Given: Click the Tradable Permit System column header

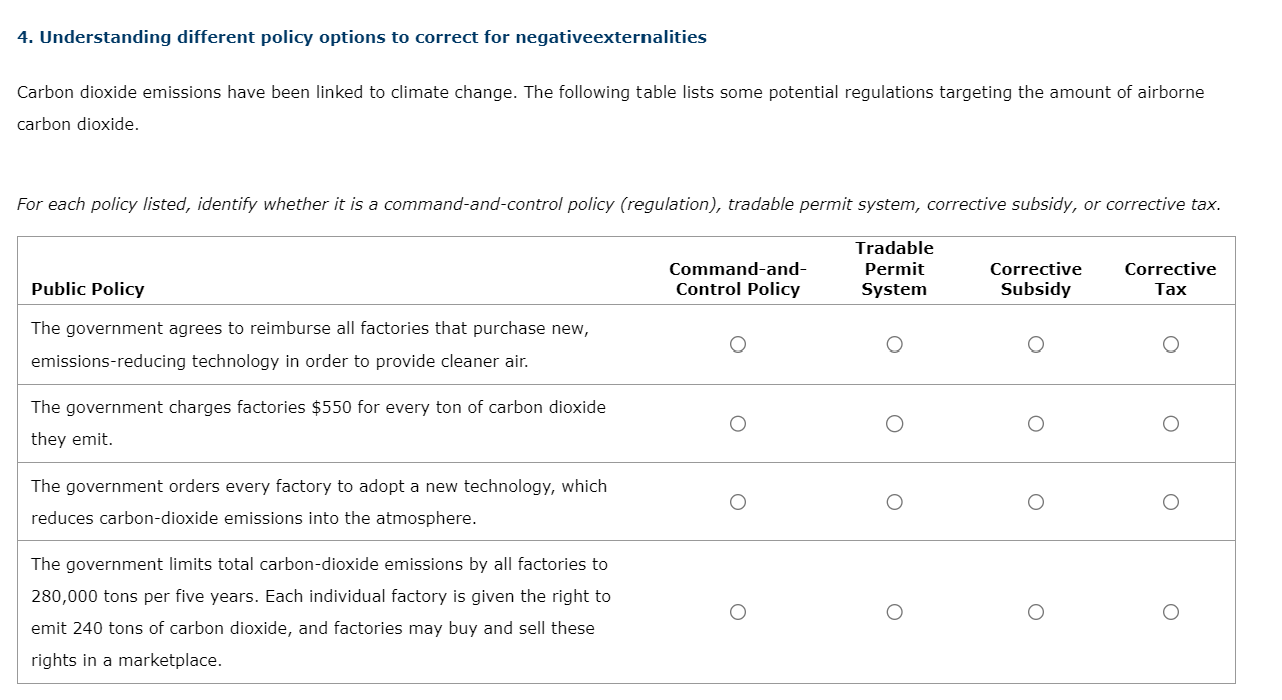Looking at the screenshot, I should pyautogui.click(x=895, y=269).
